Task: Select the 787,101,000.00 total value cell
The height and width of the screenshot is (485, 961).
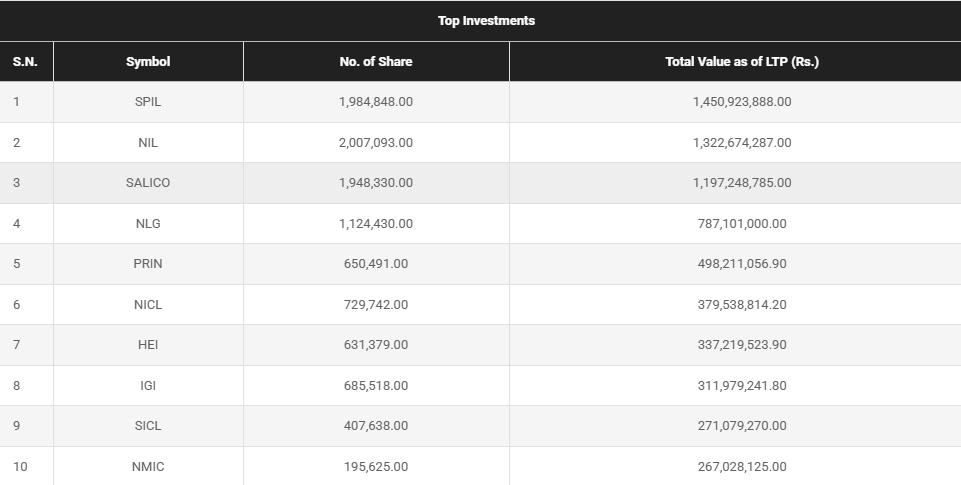Action: [x=742, y=224]
